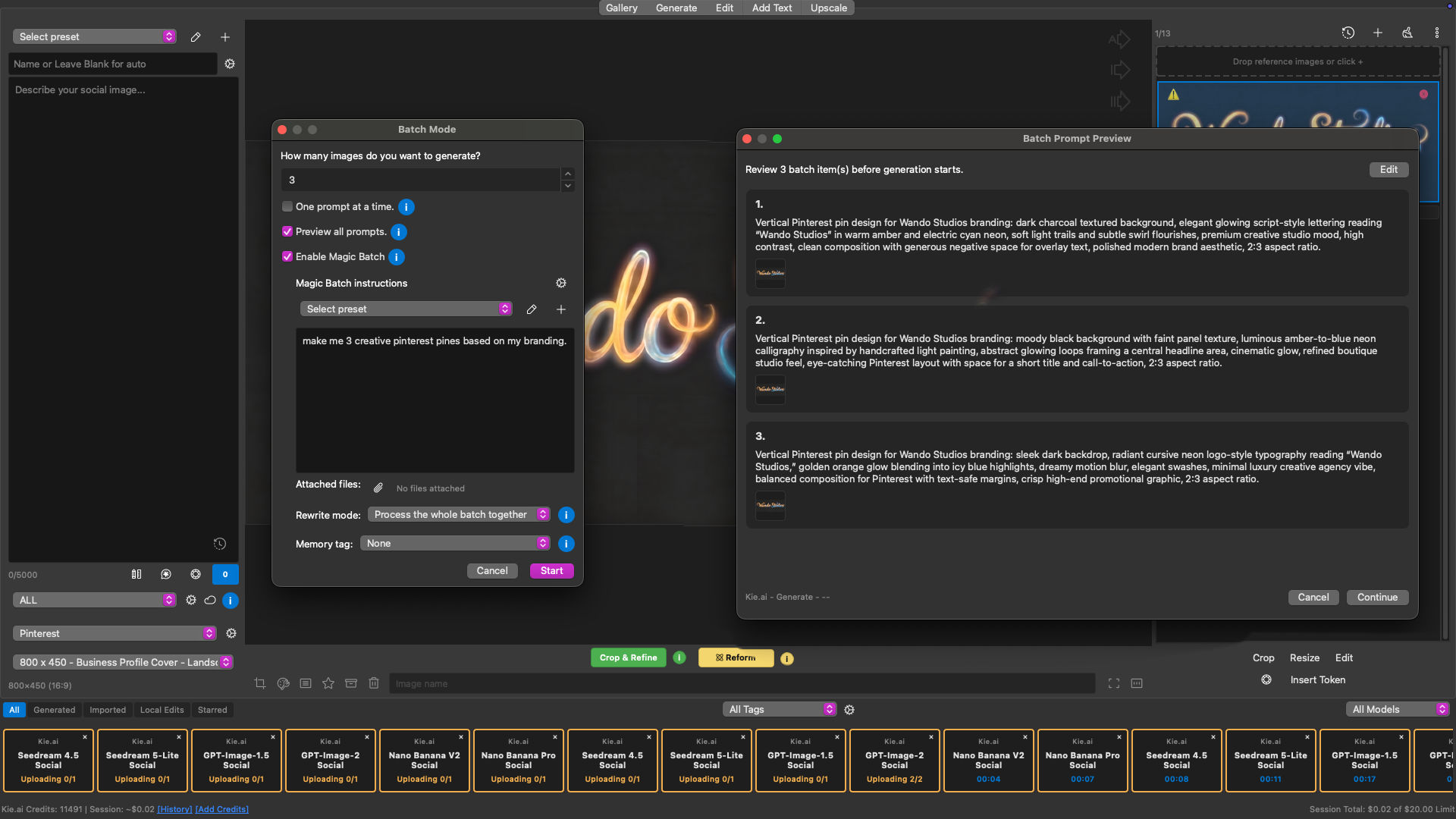Disable the Enable Magic Batch checkbox

pyautogui.click(x=287, y=256)
